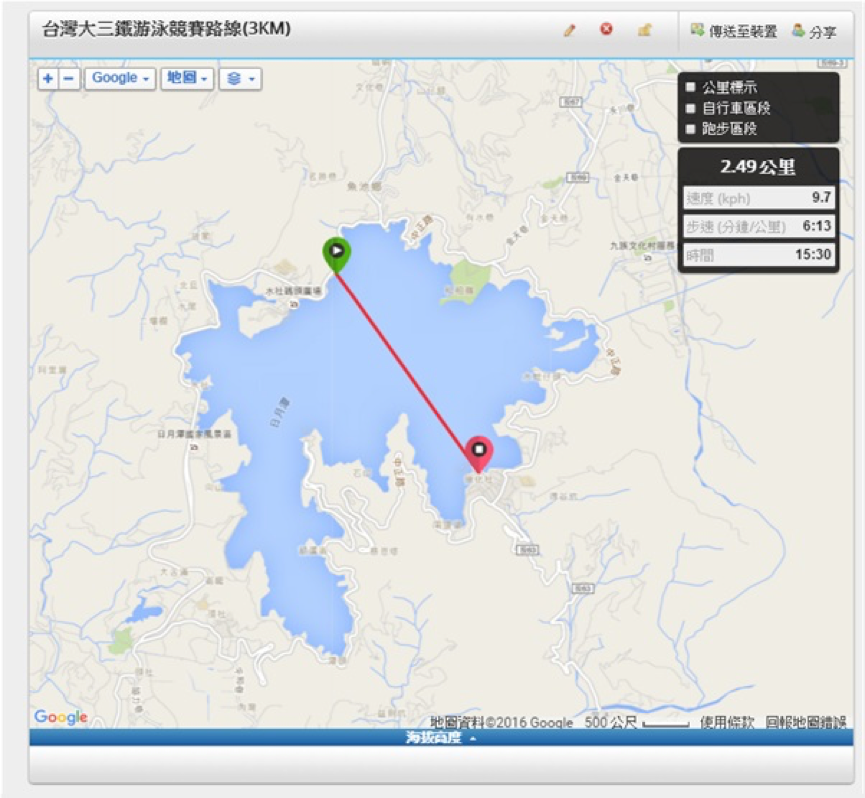
Task: Click the 日月潭國家風景區 map label
Action: click(x=194, y=435)
